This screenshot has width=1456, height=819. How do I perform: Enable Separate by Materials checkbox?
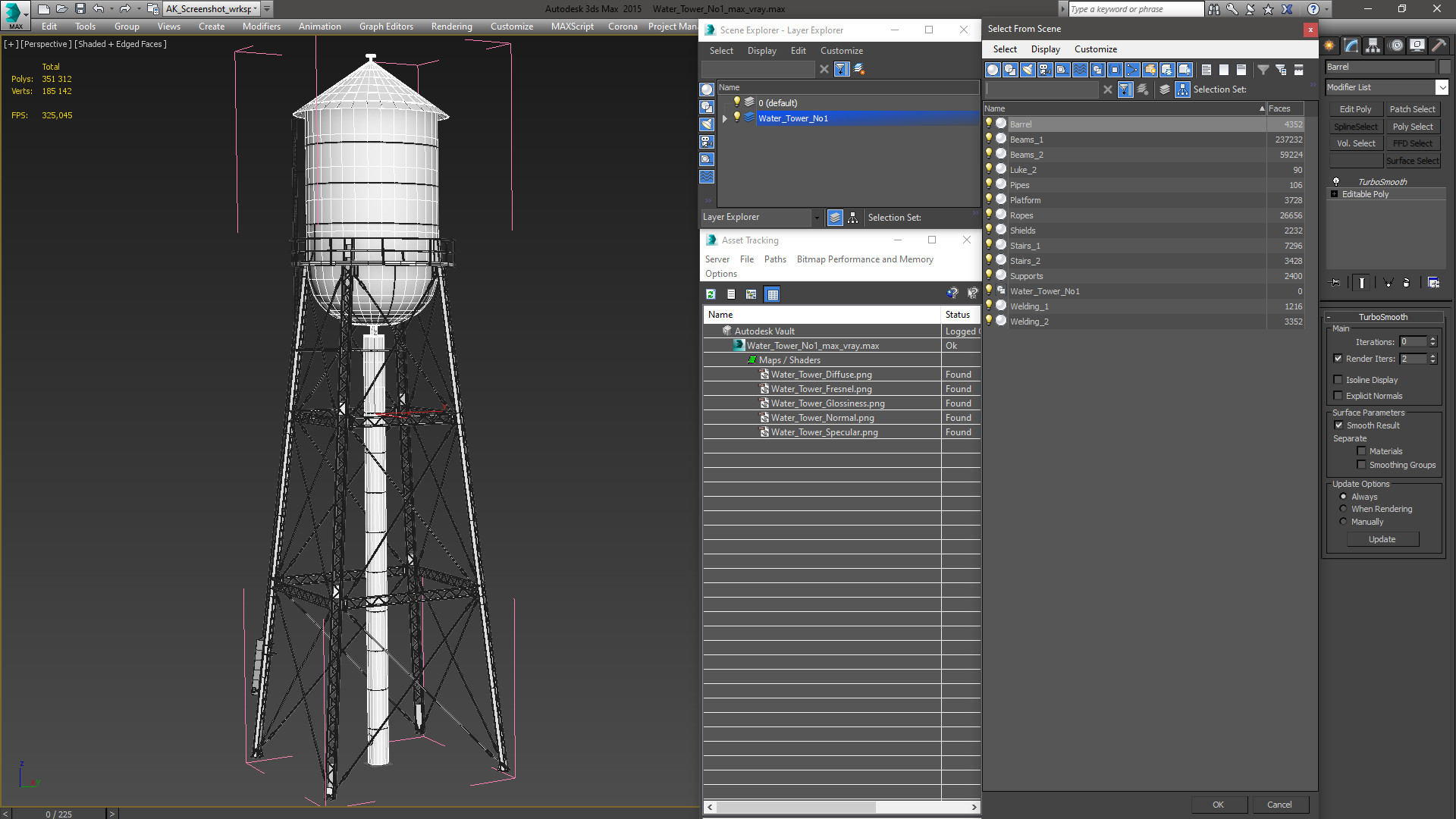[1361, 451]
